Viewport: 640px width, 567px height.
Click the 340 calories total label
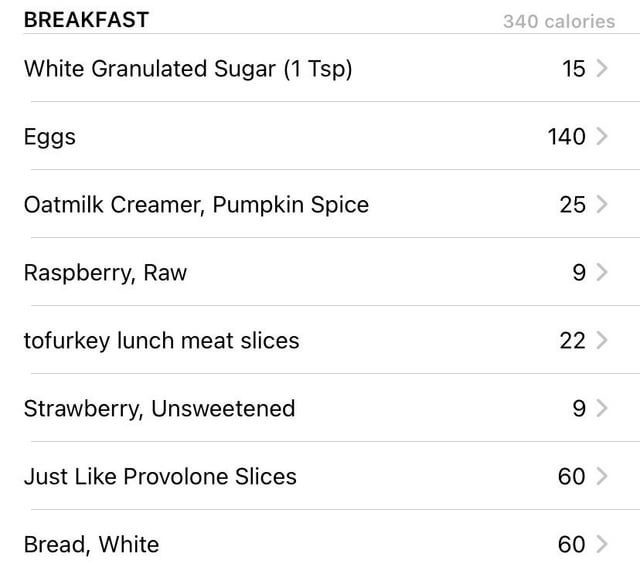click(559, 21)
